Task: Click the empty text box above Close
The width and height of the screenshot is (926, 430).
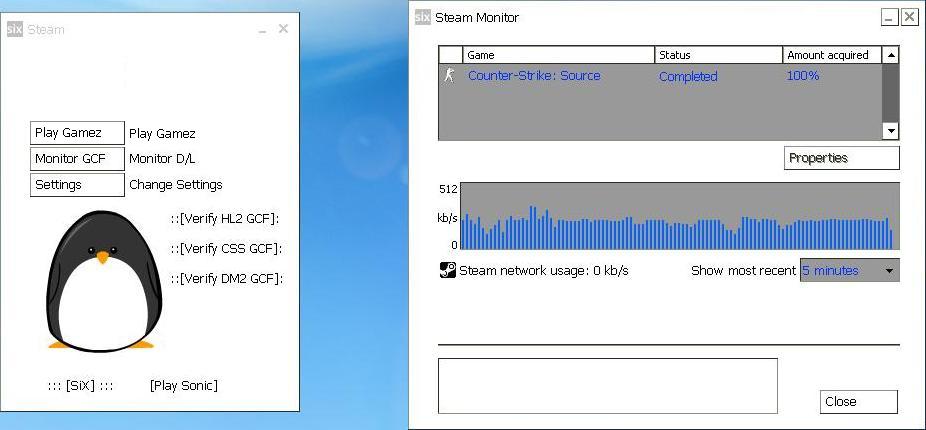Action: tap(608, 386)
